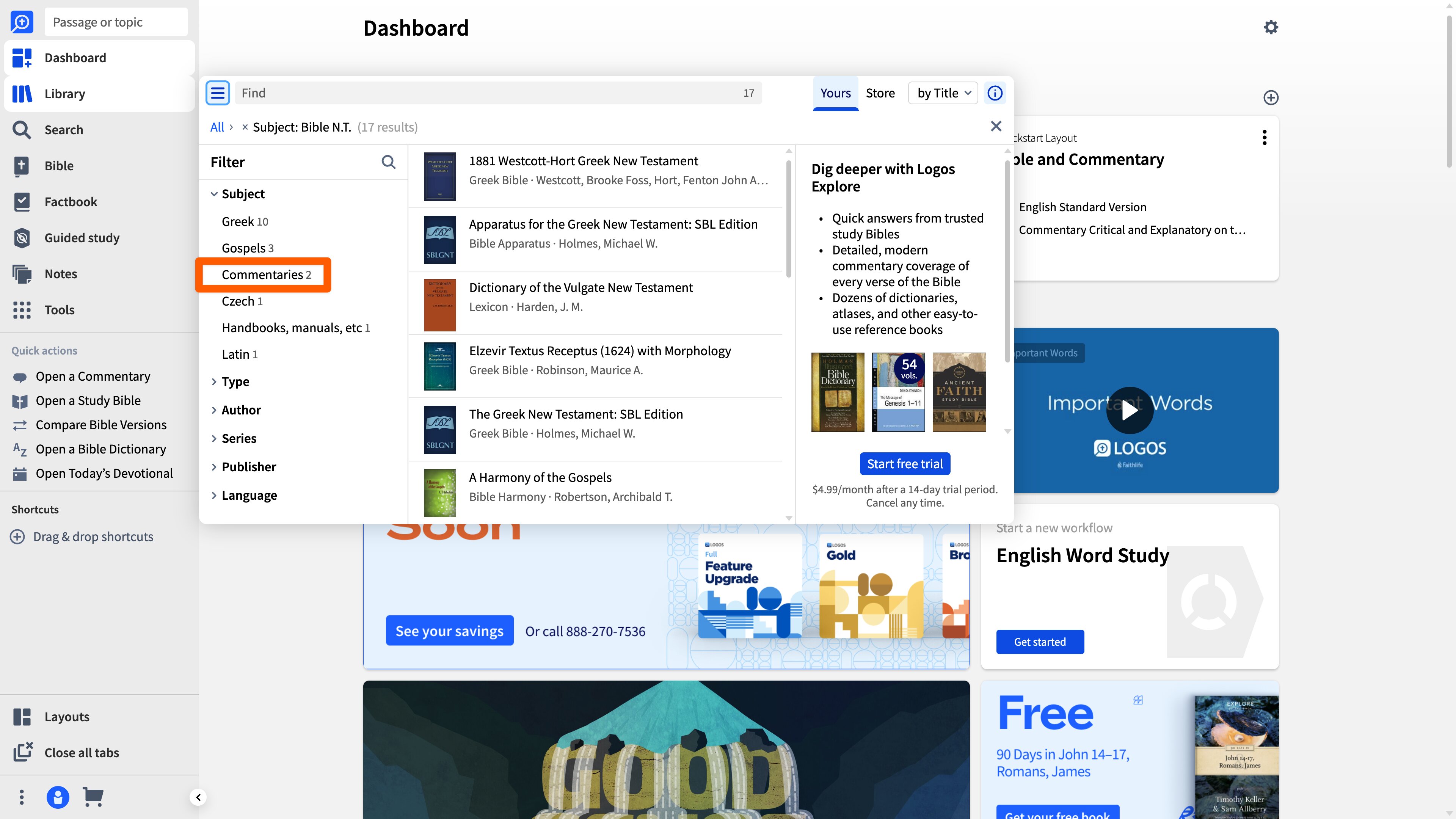Open 1881 Westcott-Hort Greek New Testament

(x=595, y=176)
